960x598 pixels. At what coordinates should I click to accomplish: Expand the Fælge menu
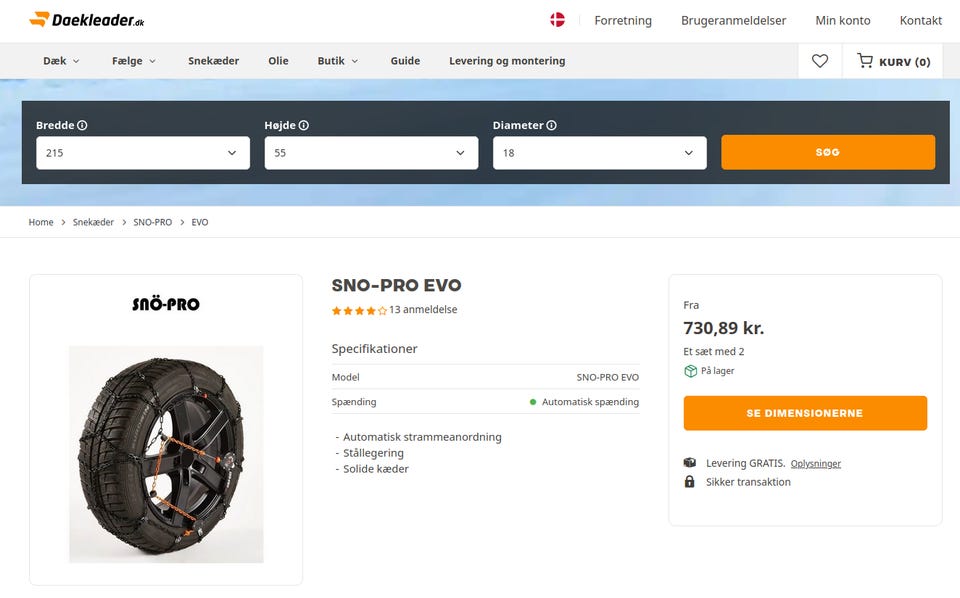point(134,61)
